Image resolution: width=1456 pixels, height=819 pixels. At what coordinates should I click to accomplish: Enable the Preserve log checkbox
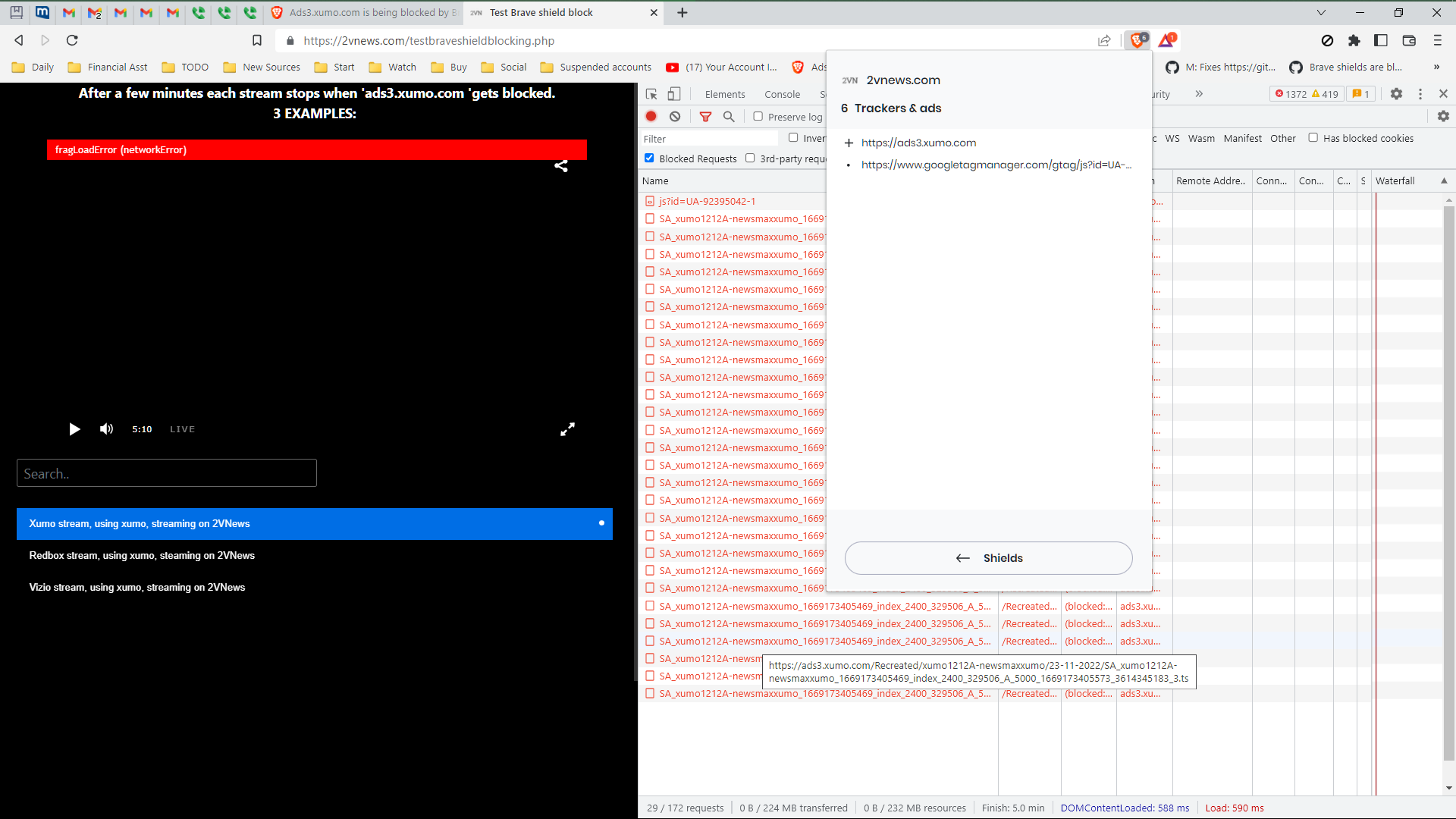point(758,116)
